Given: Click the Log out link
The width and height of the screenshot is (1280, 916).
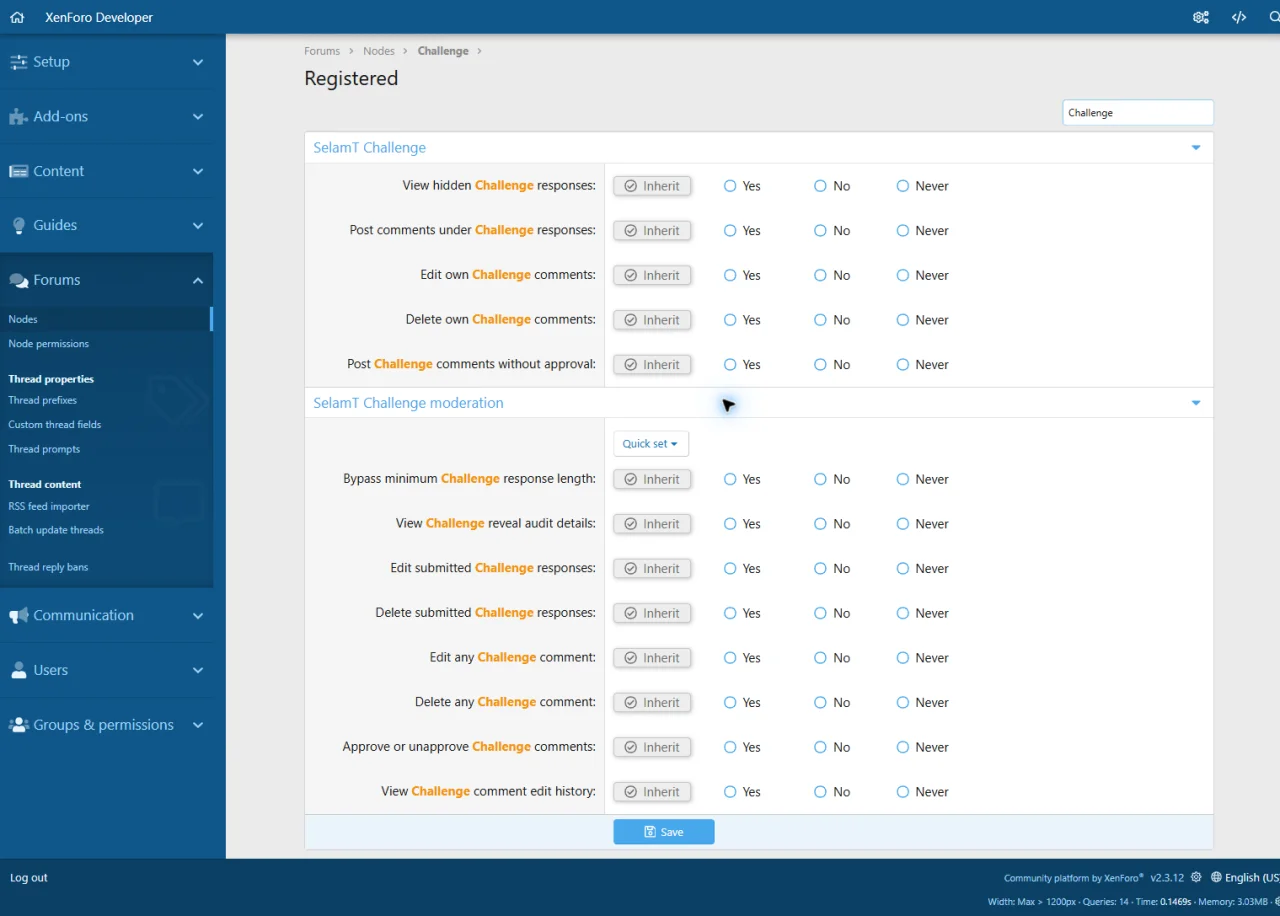Looking at the screenshot, I should coord(29,878).
